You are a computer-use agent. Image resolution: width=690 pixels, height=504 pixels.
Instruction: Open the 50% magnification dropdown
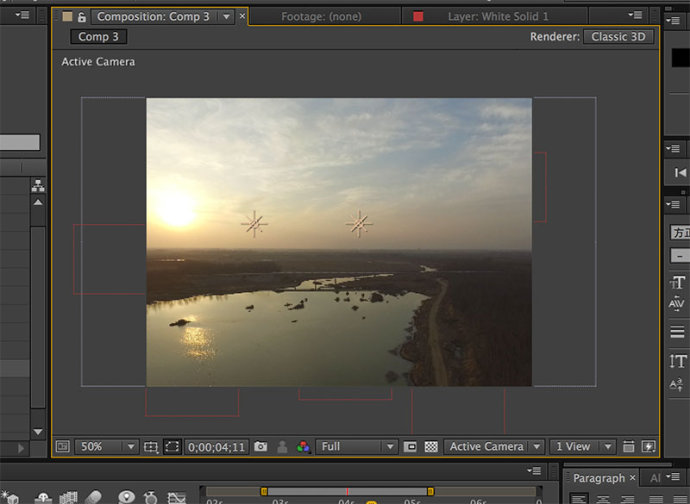click(106, 447)
